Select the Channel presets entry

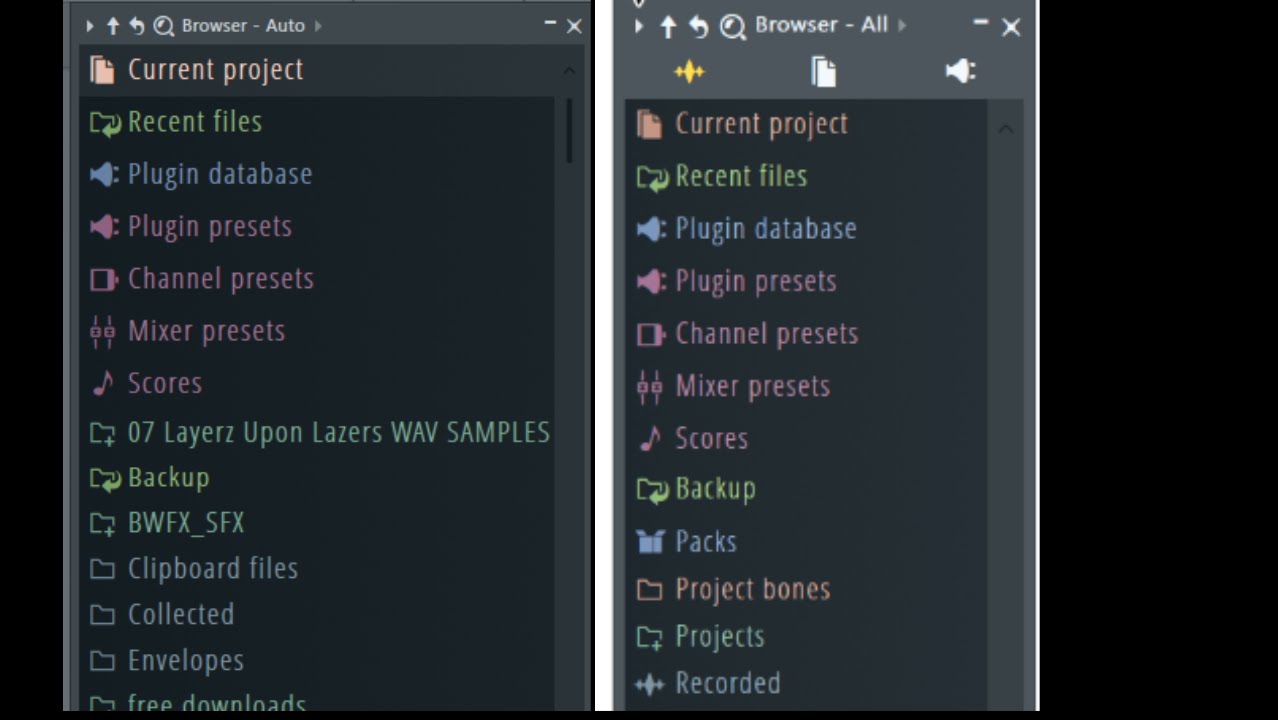coord(220,278)
